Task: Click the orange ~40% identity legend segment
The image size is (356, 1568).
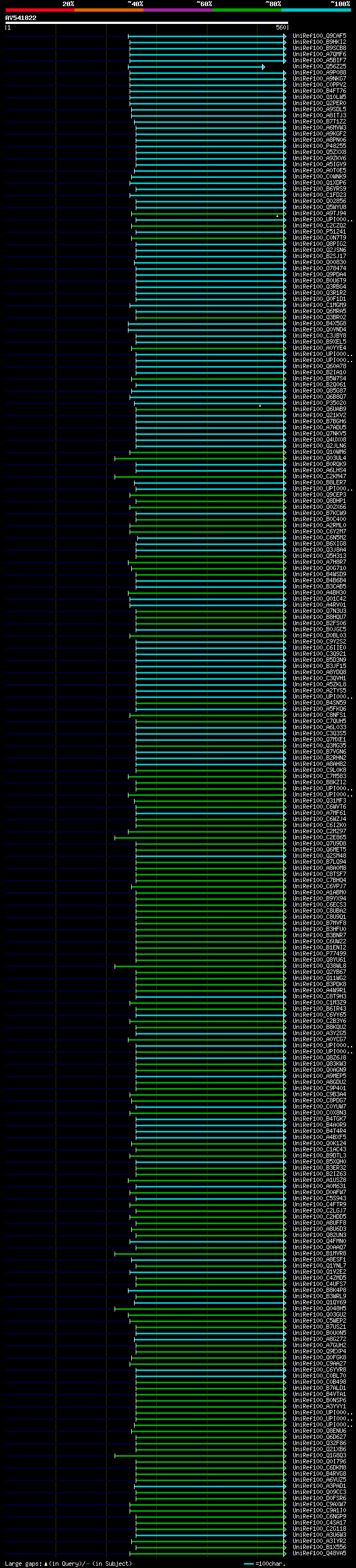Action: 109,10
